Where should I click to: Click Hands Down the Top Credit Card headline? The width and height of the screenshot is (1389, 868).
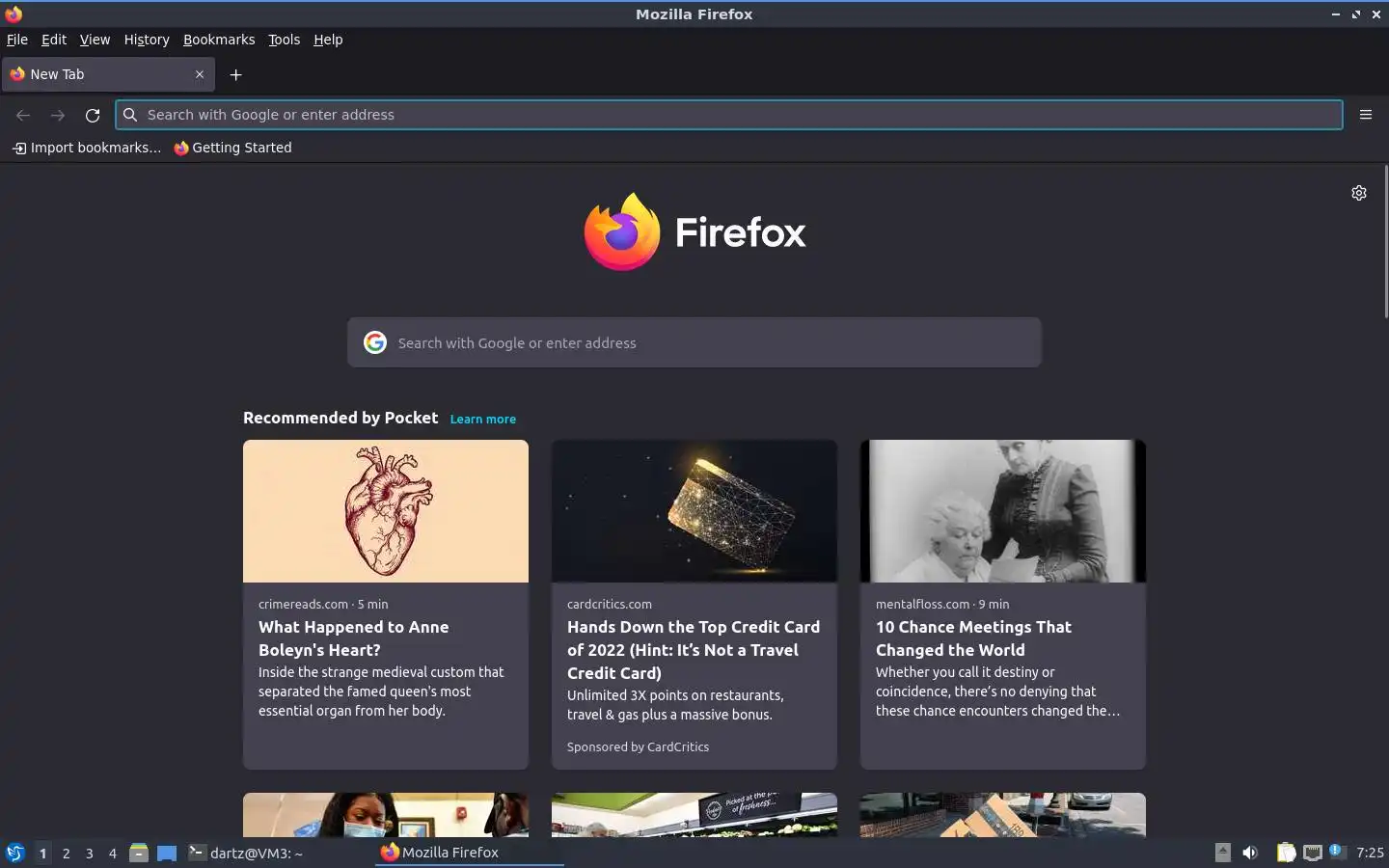[x=694, y=650]
